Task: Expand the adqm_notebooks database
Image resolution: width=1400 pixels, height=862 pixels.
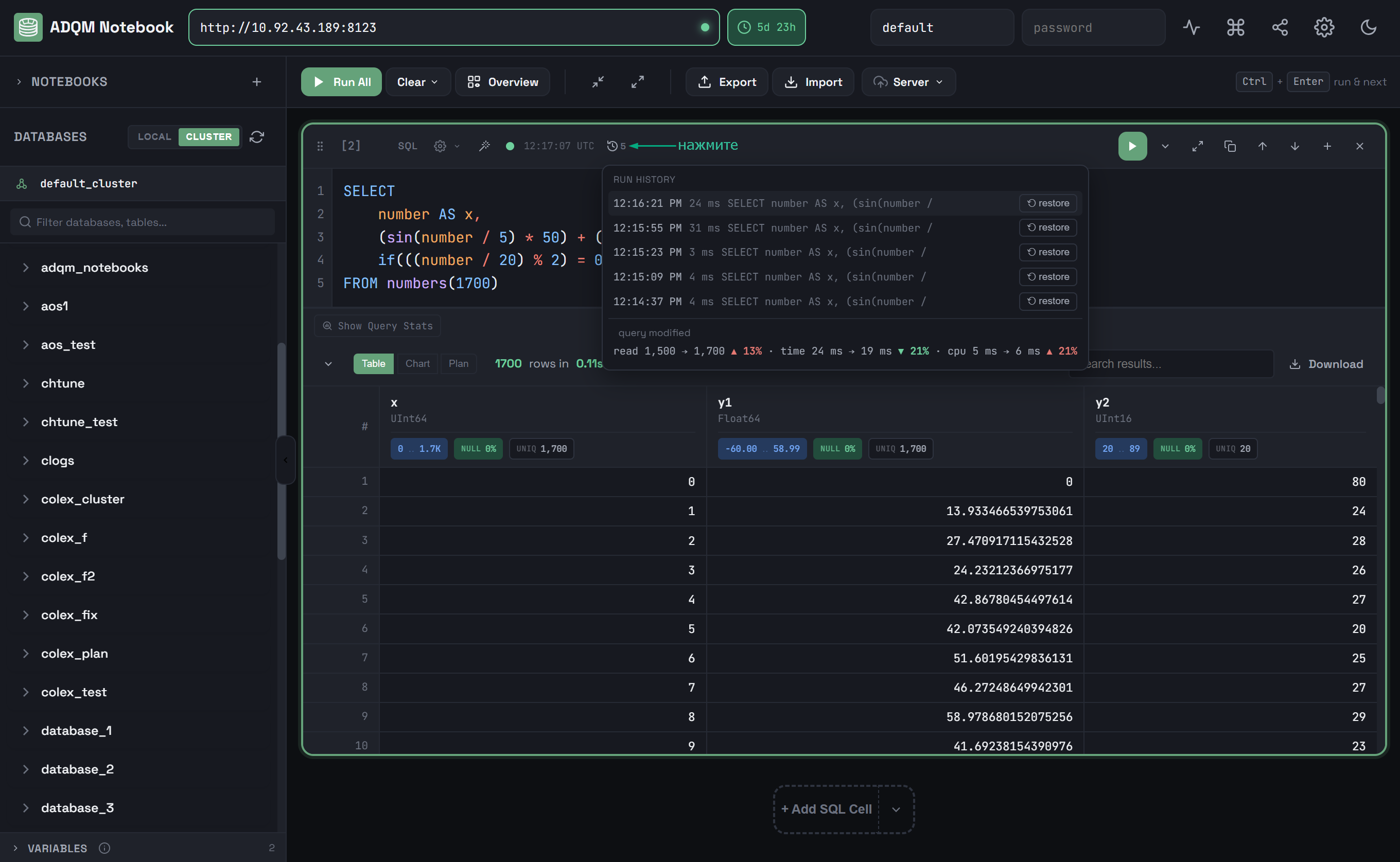Action: click(x=26, y=268)
